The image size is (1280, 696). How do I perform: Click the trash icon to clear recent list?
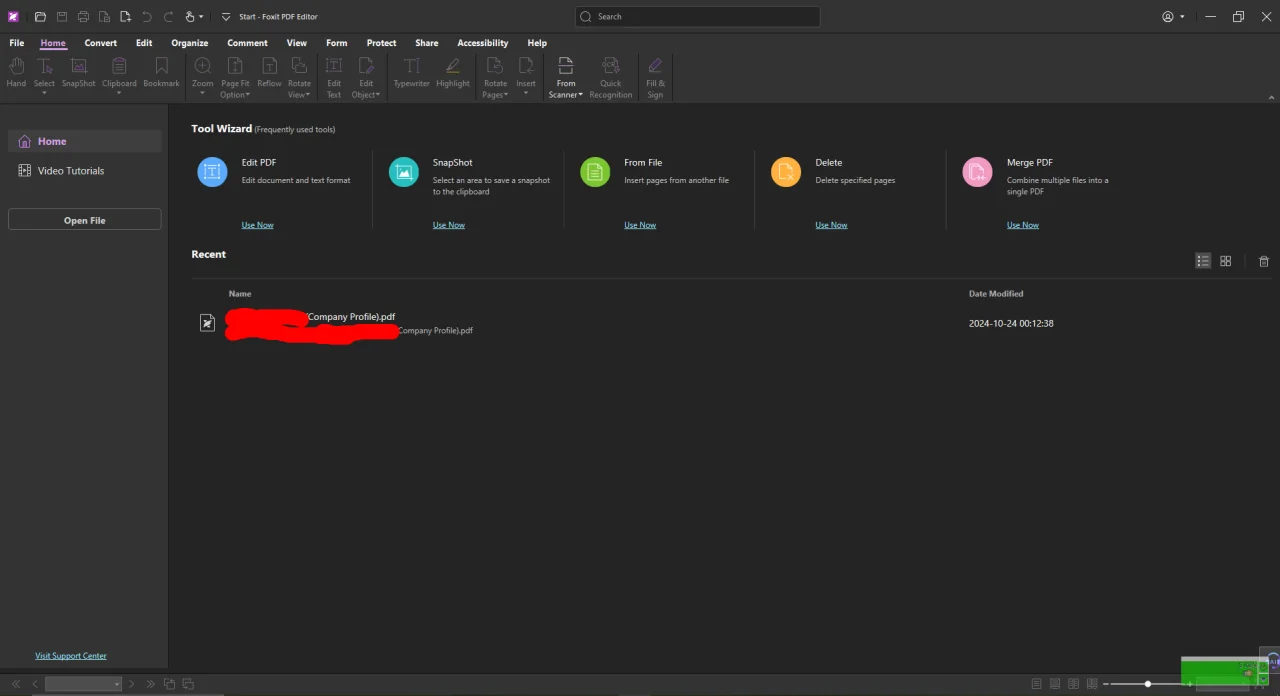coord(1264,261)
